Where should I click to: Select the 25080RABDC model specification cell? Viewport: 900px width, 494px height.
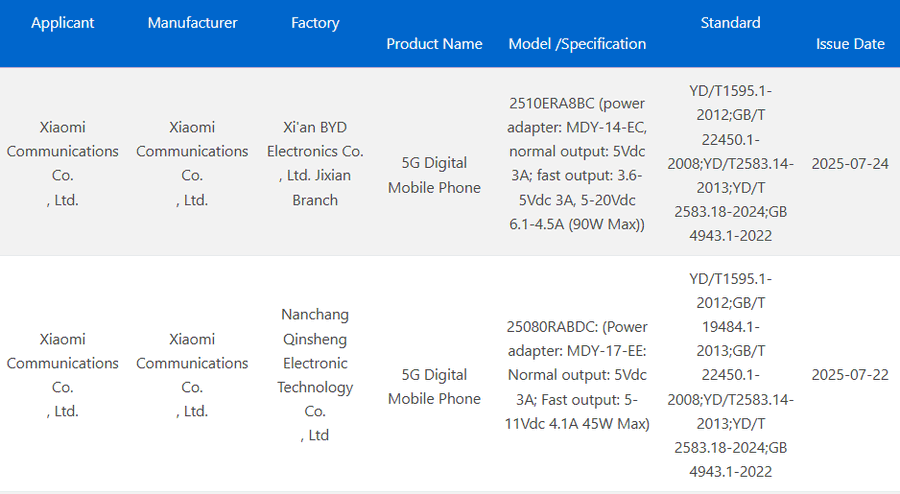pos(577,375)
